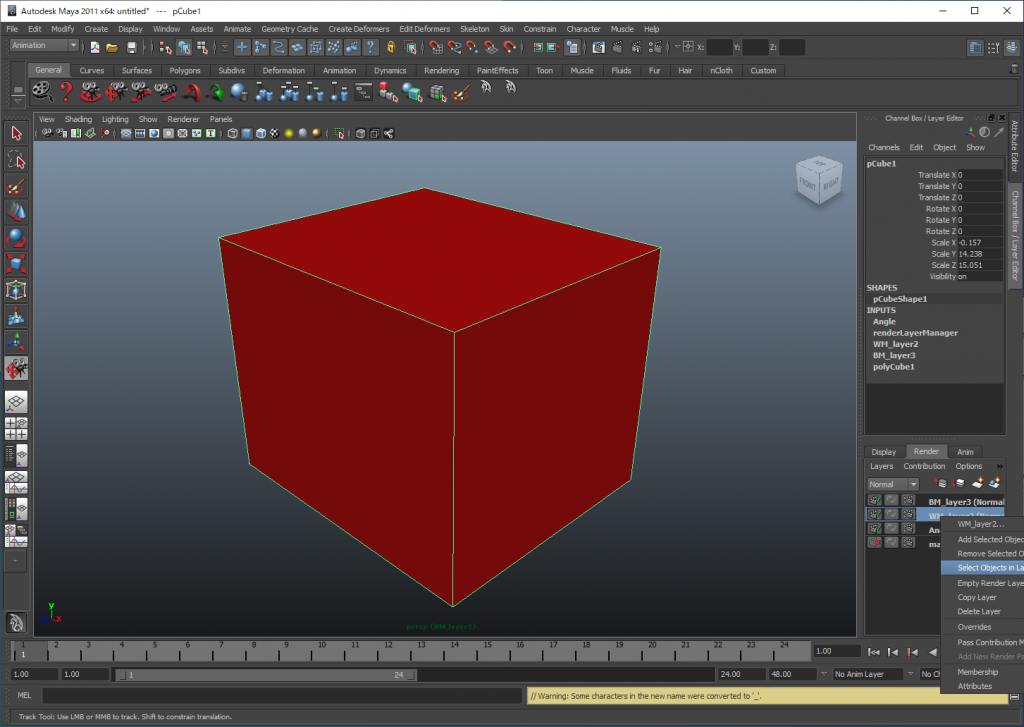The image size is (1024, 727).
Task: Select the Scale tool cube icon
Action: [16, 264]
